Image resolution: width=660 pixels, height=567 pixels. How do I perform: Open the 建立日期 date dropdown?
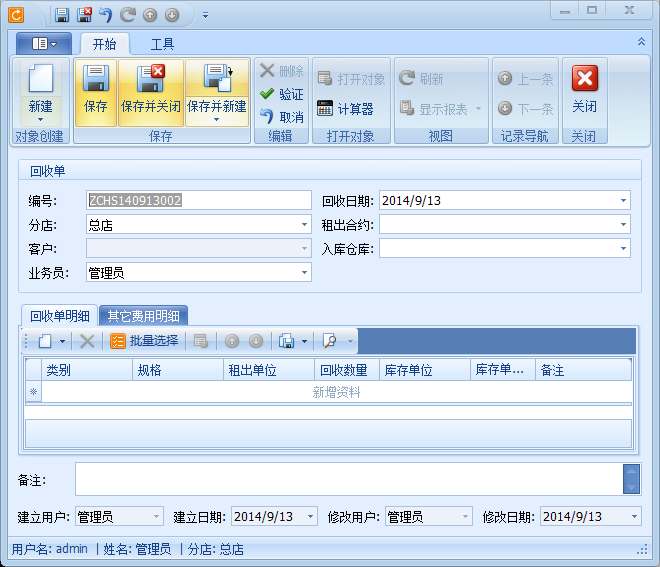coord(310,516)
